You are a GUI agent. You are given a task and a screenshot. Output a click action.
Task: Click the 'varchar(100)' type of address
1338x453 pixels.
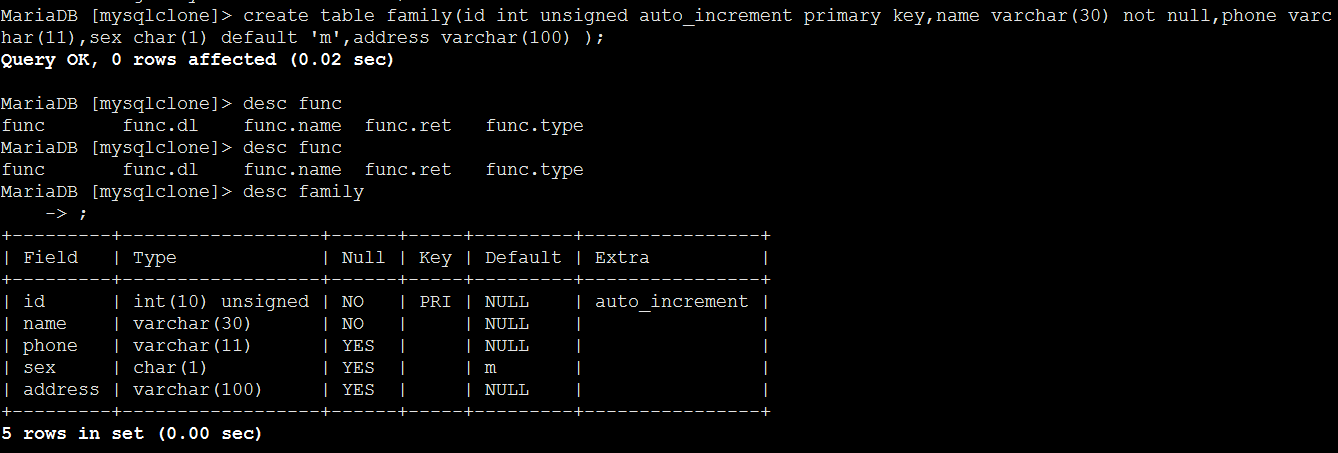(198, 390)
